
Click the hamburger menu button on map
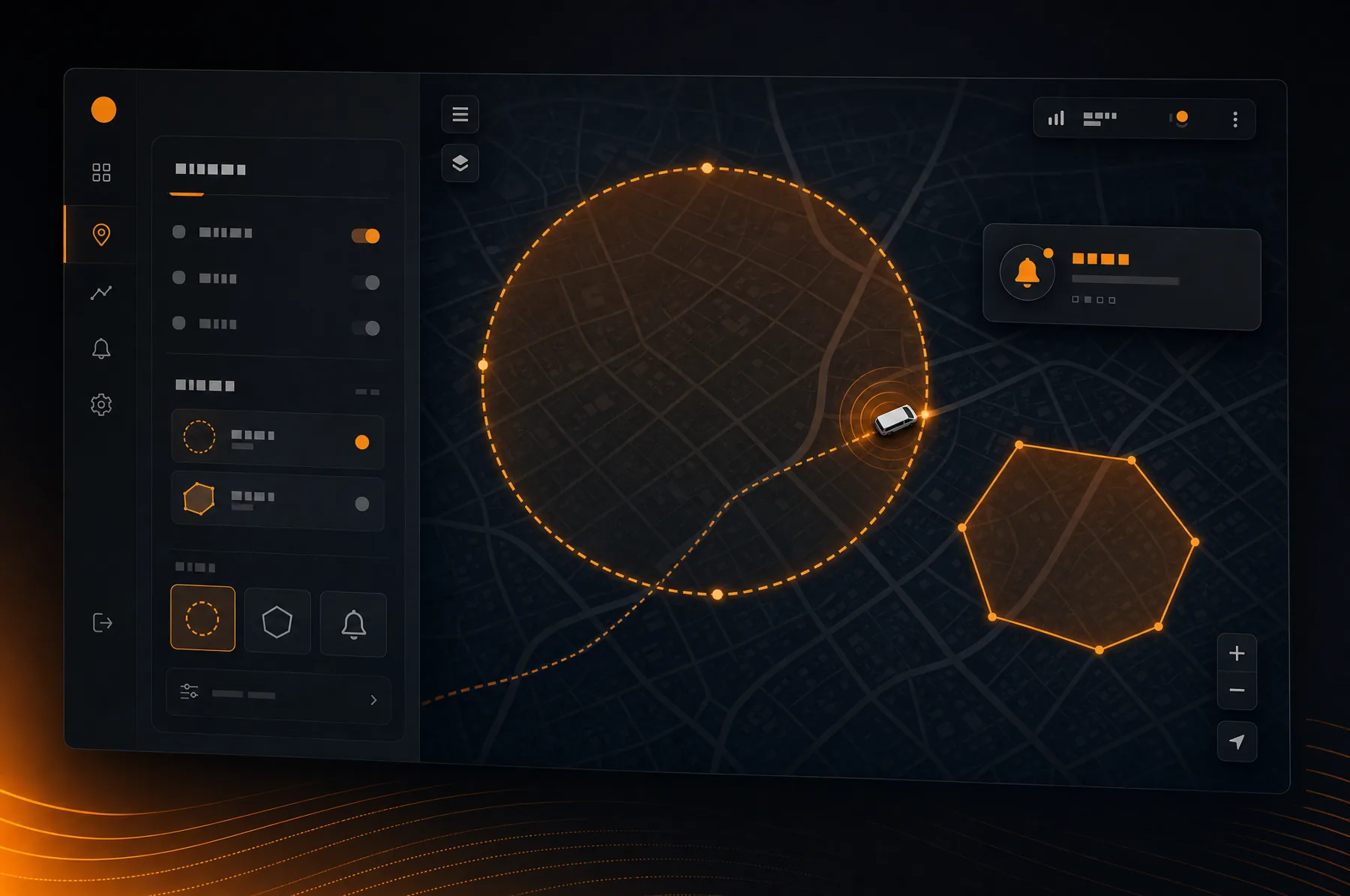460,114
